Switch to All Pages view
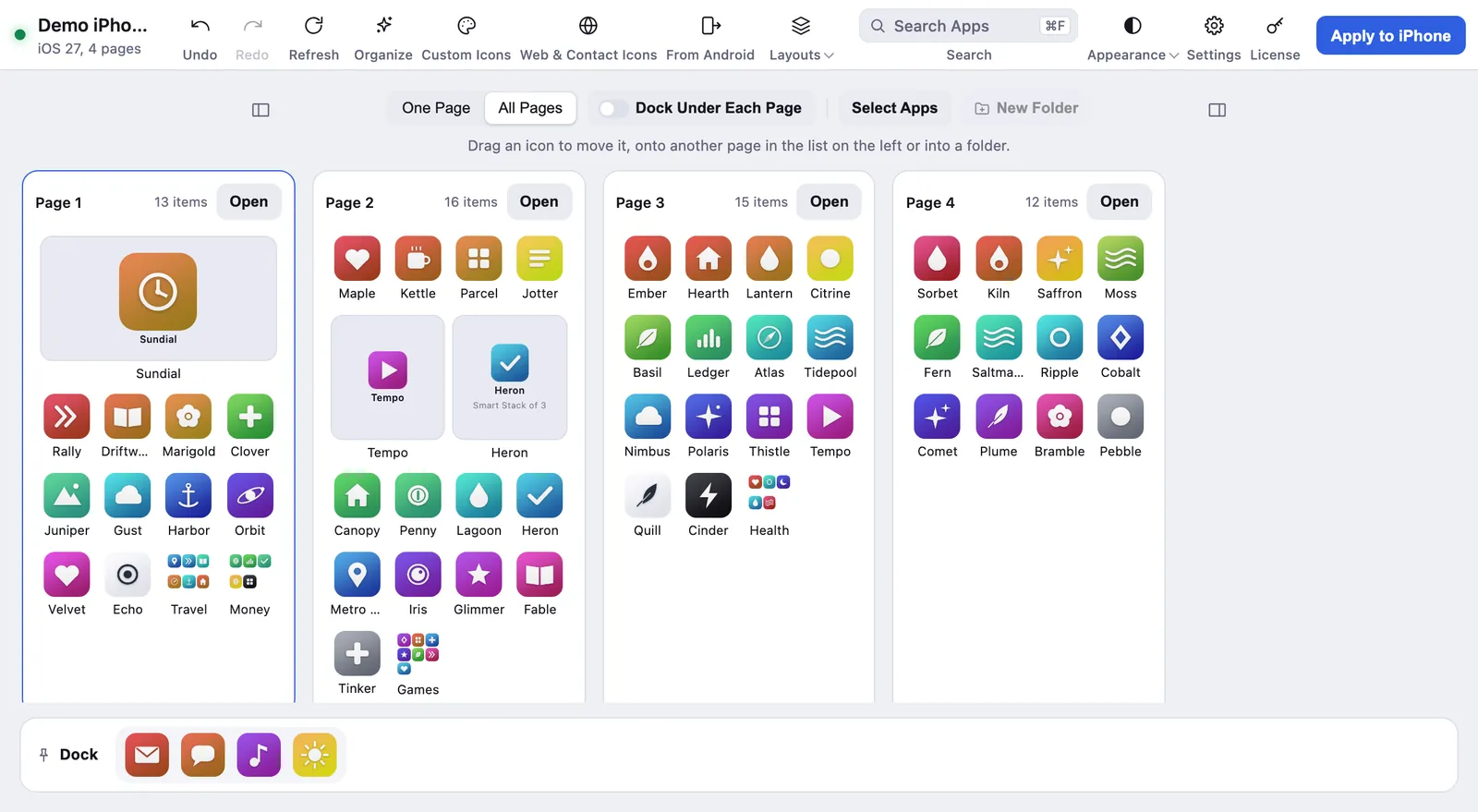 530,108
